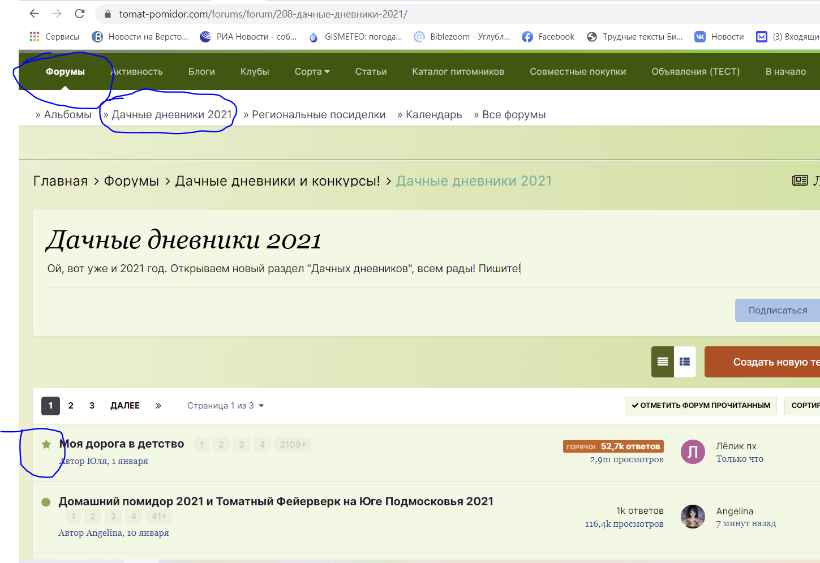This screenshot has height=563, width=820.
Task: Open the Angelina avatar photo
Action: tap(692, 516)
